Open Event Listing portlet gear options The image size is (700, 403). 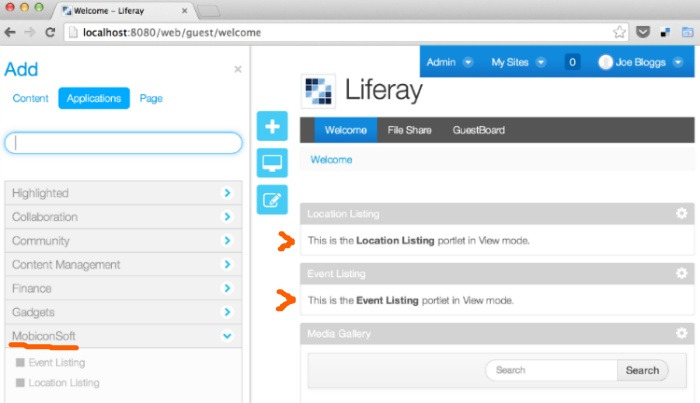(x=681, y=273)
